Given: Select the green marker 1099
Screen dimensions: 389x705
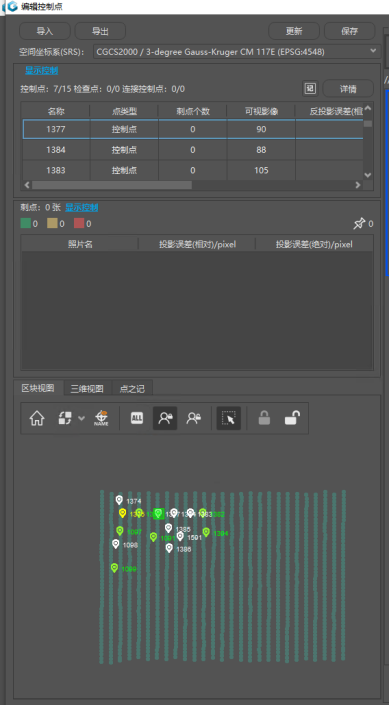Looking at the screenshot, I should (x=114, y=568).
